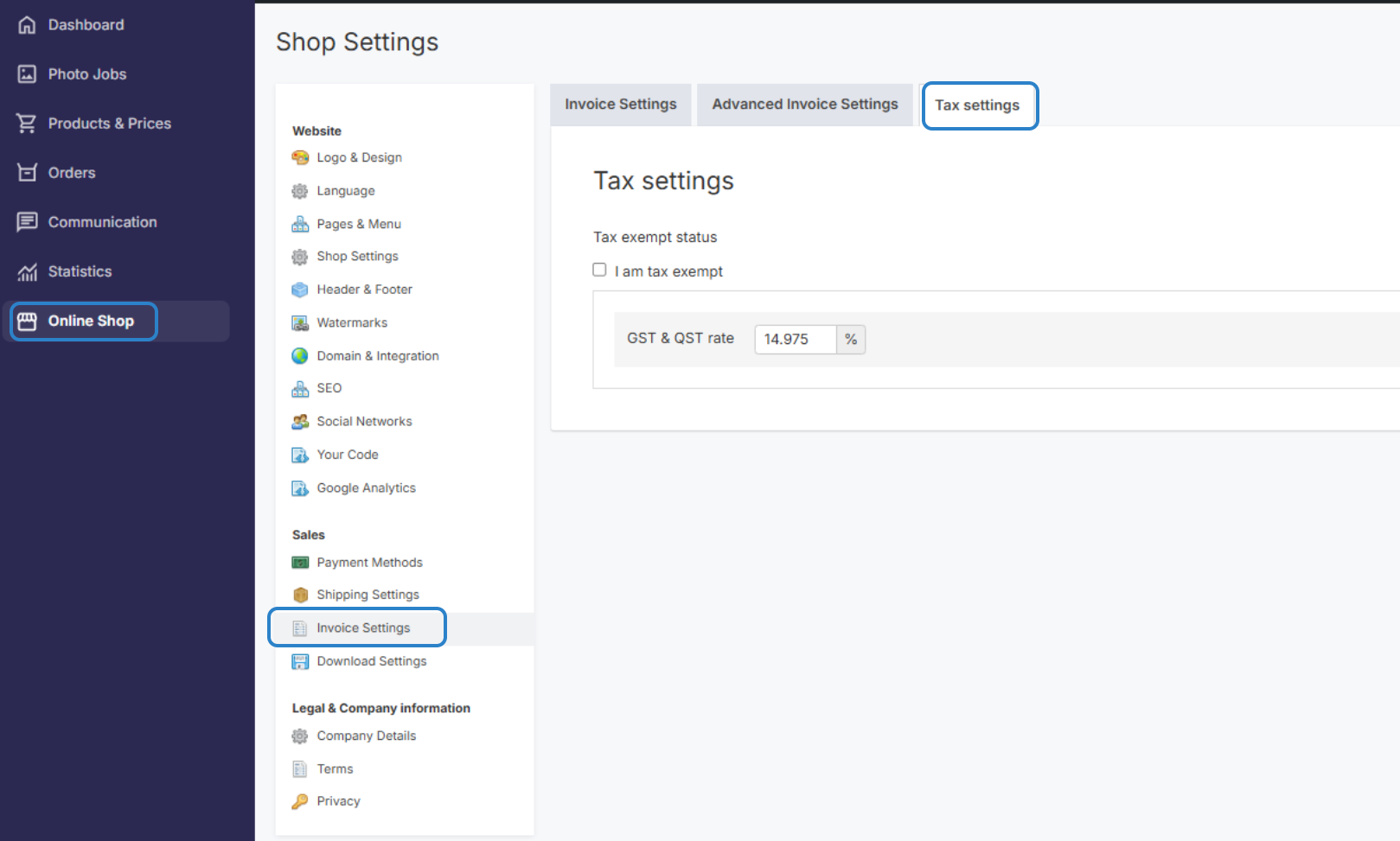The width and height of the screenshot is (1400, 841).
Task: Open the Download Settings link
Action: pyautogui.click(x=372, y=661)
